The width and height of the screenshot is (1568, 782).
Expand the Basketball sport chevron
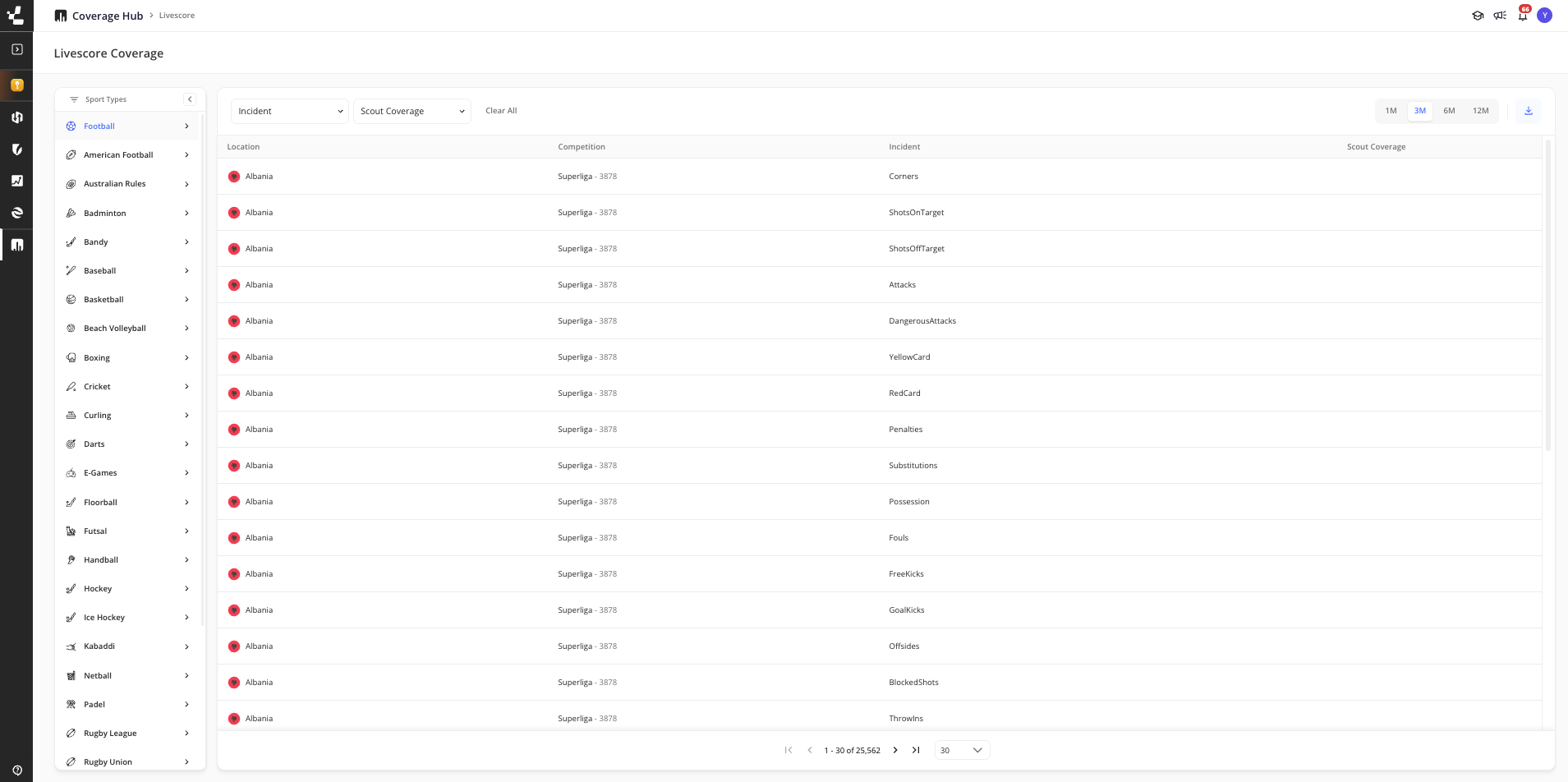click(x=187, y=300)
